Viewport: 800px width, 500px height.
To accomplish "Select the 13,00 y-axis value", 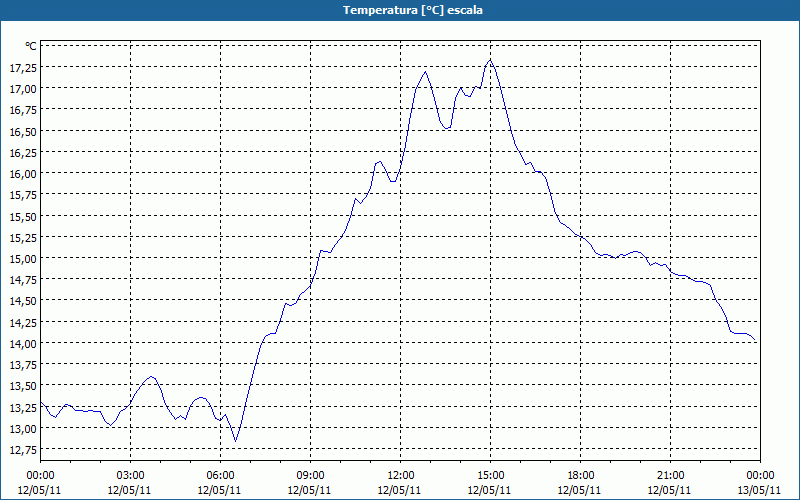I will tap(23, 429).
